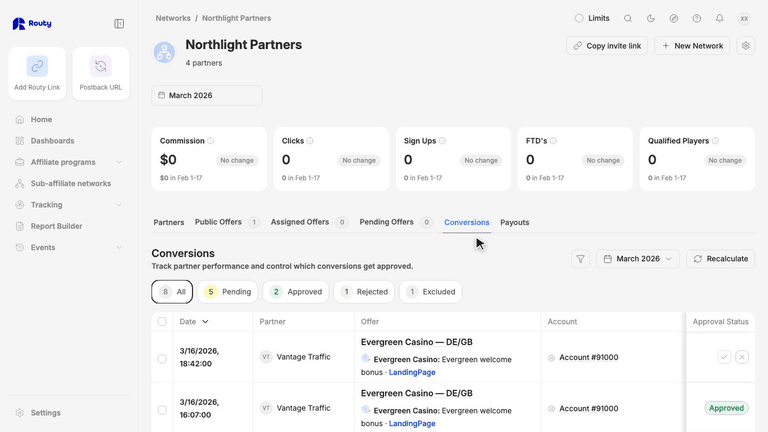The image size is (768, 432).
Task: Click Account column header
Action: (x=562, y=321)
